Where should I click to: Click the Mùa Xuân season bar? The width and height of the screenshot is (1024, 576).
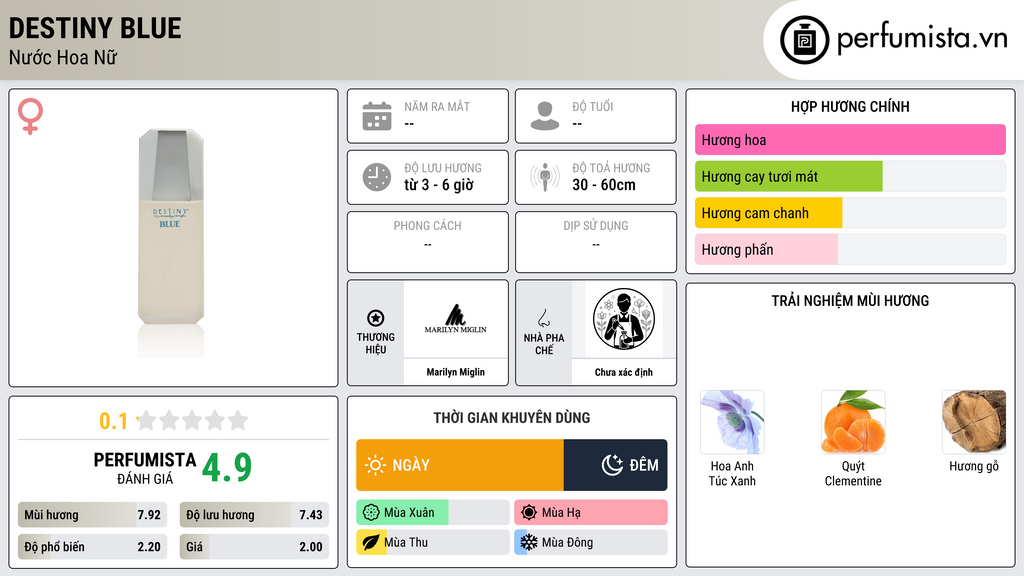tap(432, 513)
